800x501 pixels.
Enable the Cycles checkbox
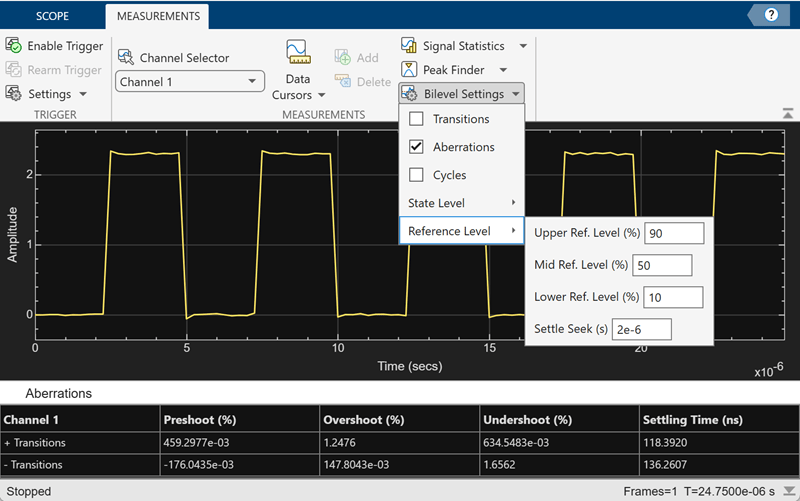[x=416, y=175]
